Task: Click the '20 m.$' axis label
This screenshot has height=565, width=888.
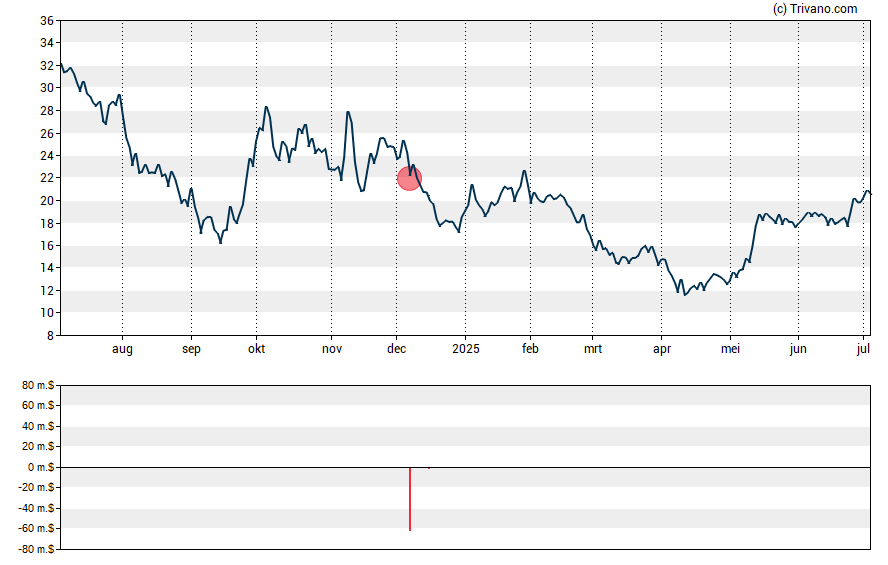Action: click(x=38, y=447)
